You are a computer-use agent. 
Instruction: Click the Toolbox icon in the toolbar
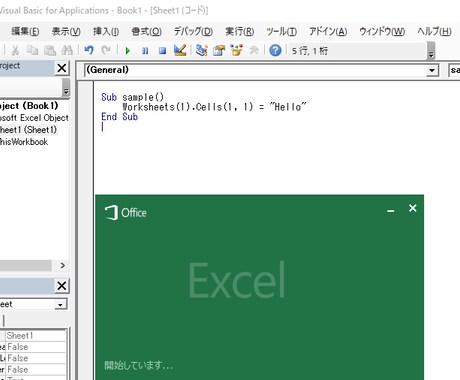254,50
